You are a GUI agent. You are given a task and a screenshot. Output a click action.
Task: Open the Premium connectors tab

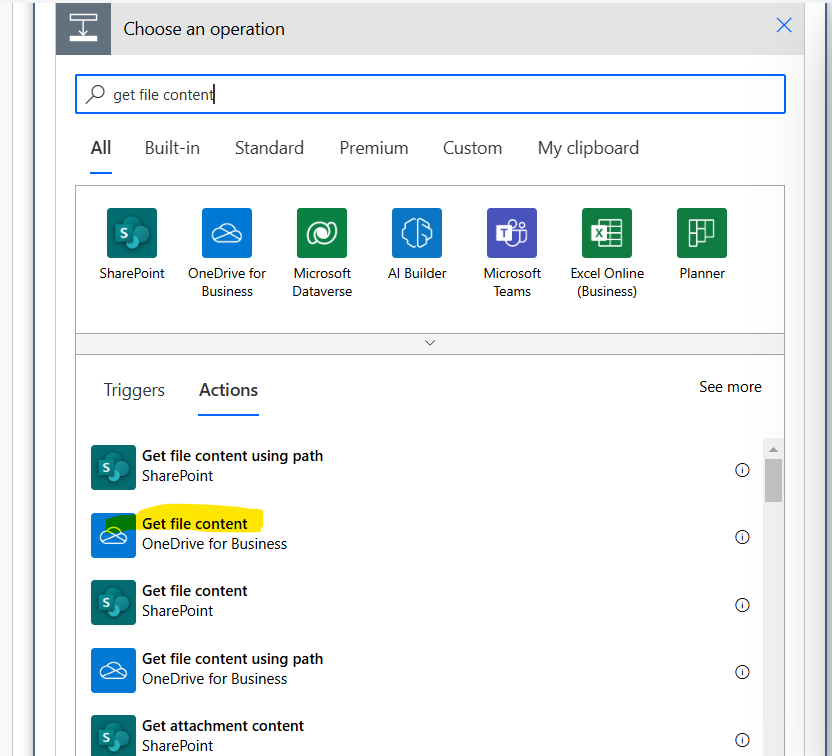coord(373,148)
